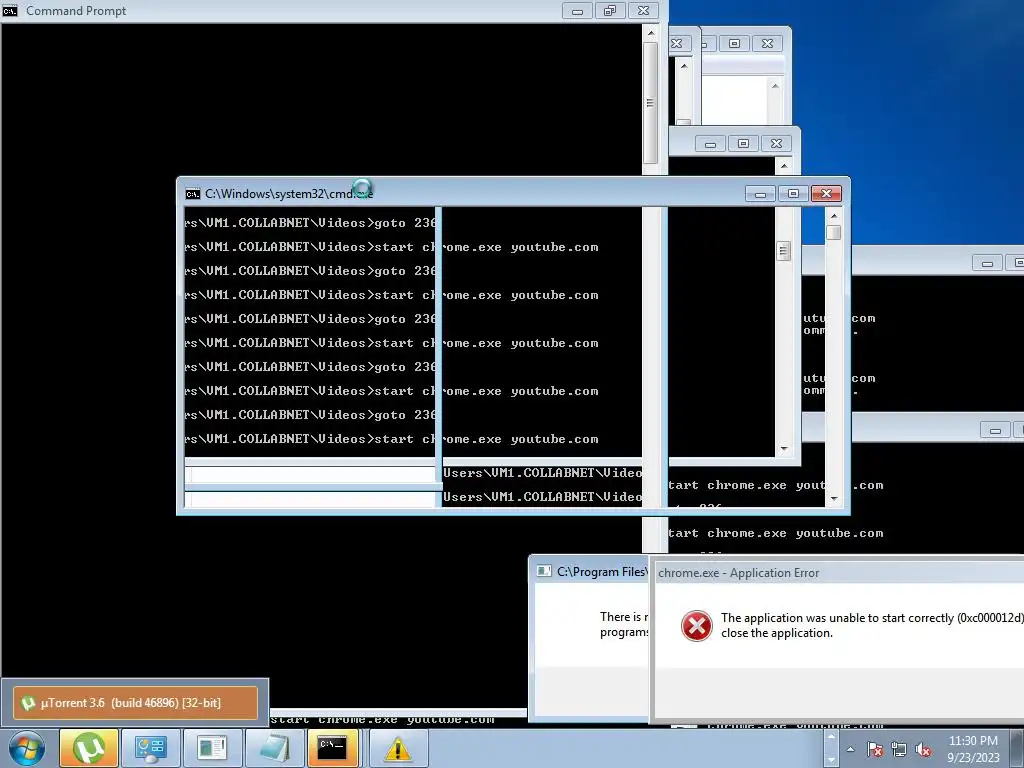Switch to the cmd taskbar icon
1024x768 pixels.
331,748
